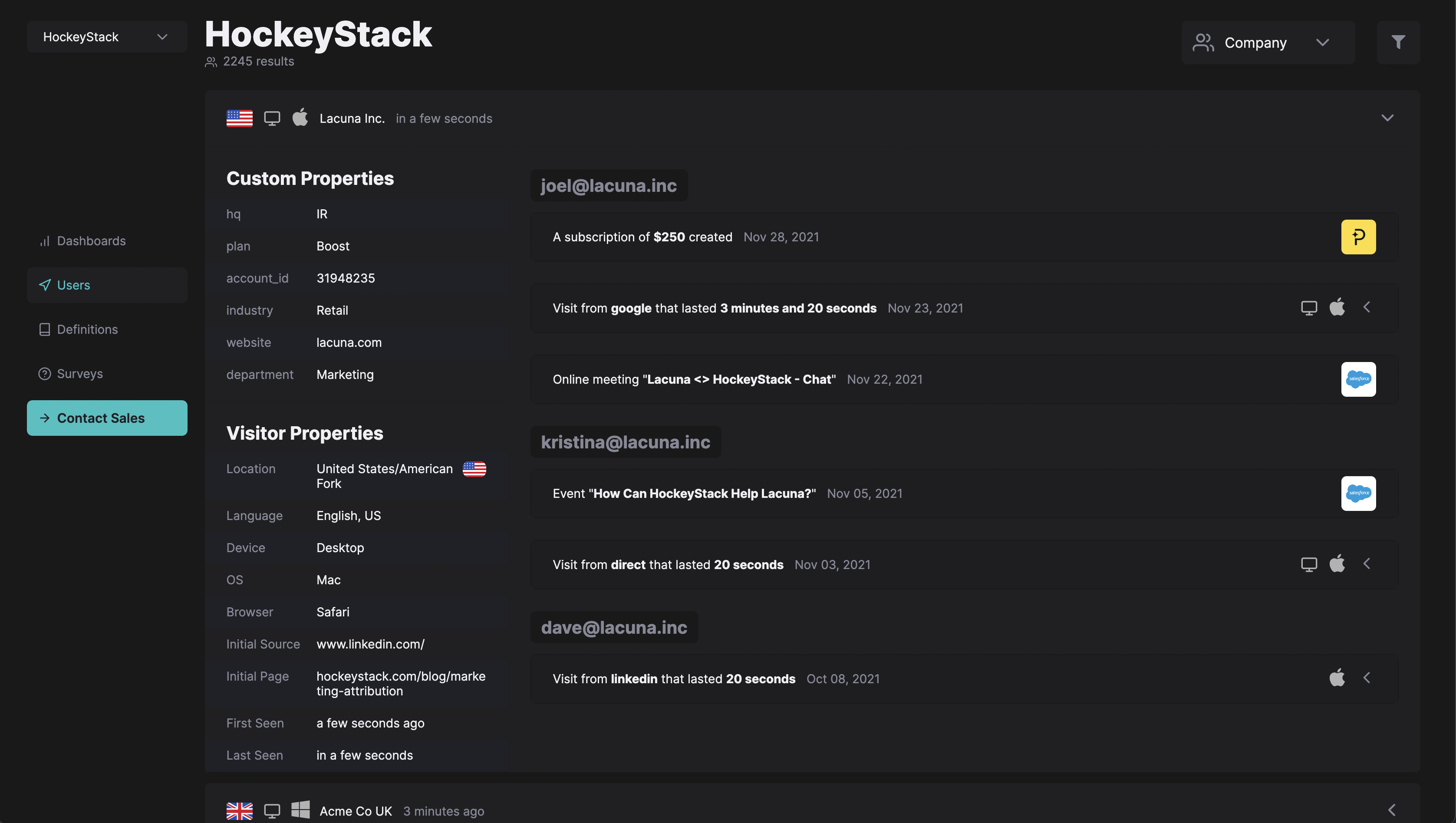Click account_id value 31948235
This screenshot has height=823, width=1456.
click(346, 278)
